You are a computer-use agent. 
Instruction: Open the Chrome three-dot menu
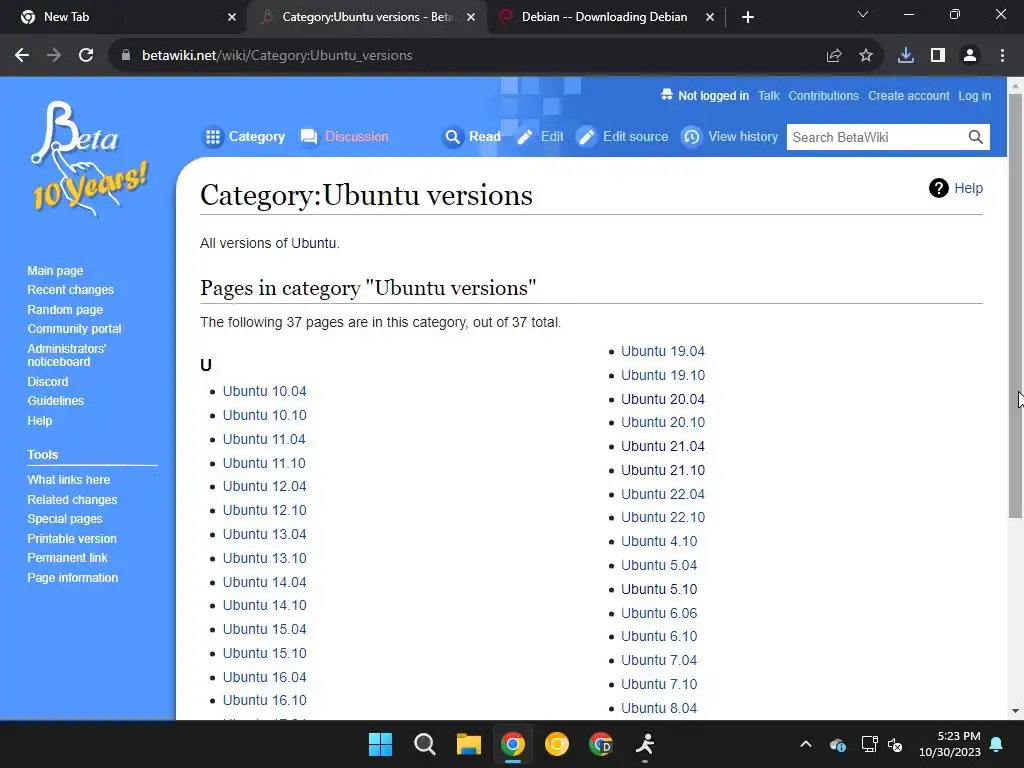point(1002,56)
